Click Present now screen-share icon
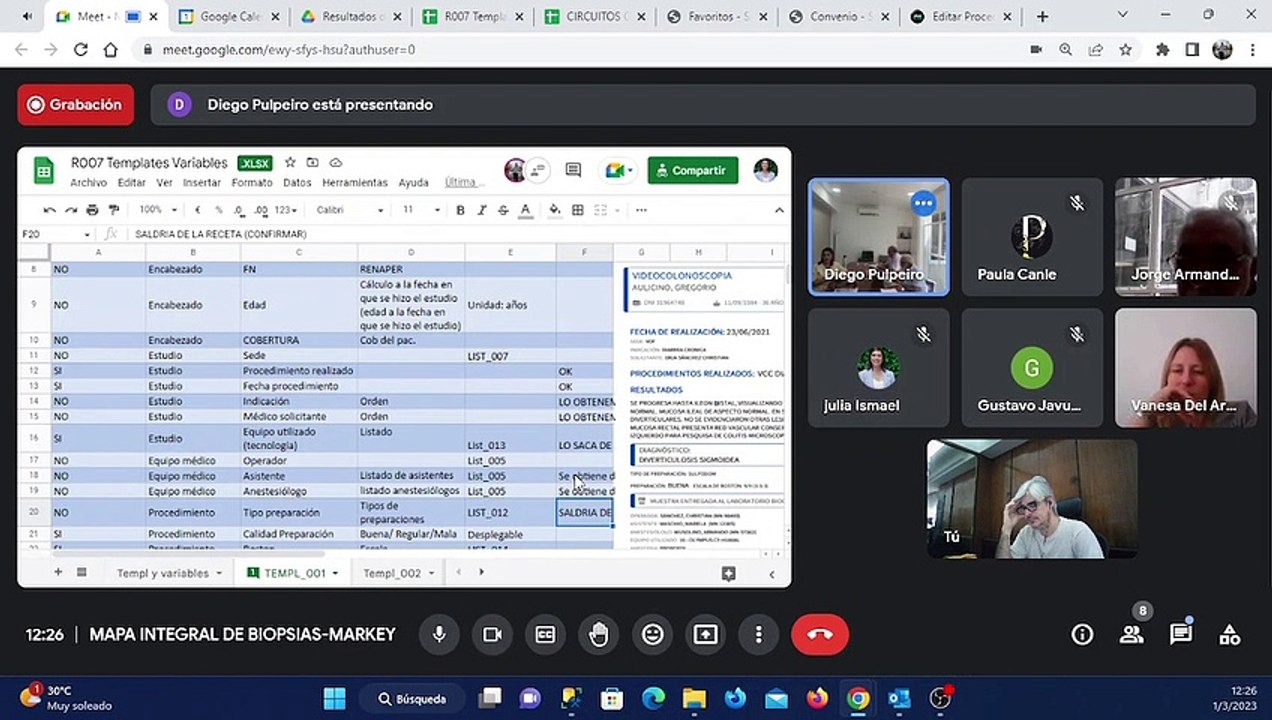This screenshot has width=1272, height=720. click(x=706, y=634)
